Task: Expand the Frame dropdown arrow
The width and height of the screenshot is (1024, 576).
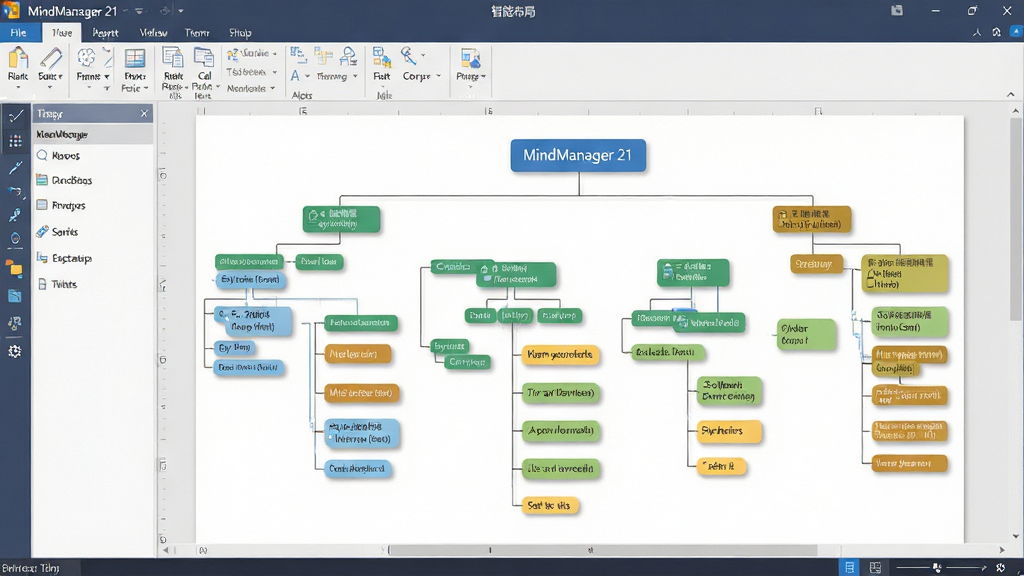Action: [x=106, y=77]
